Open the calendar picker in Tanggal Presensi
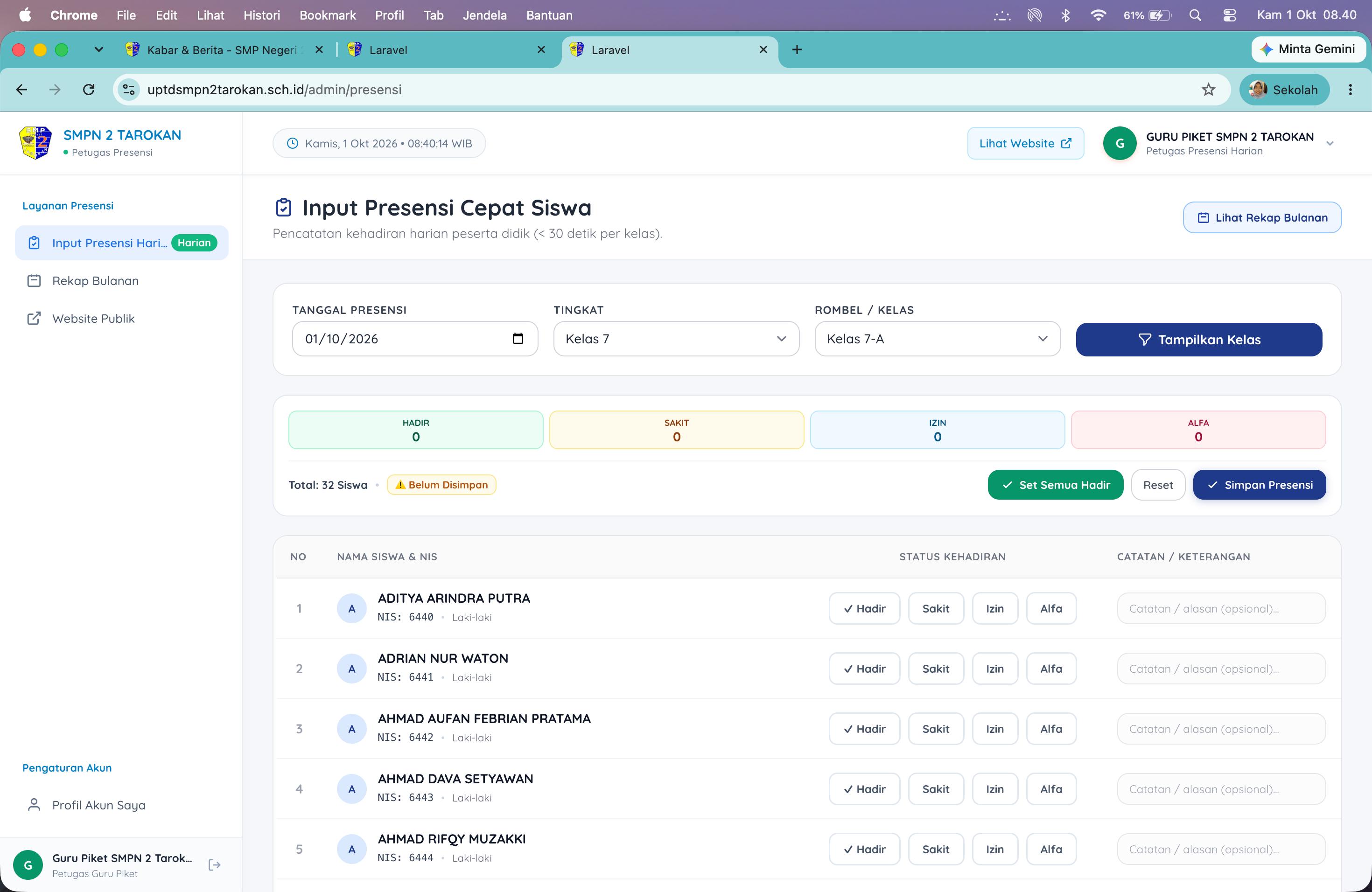Screen dimensions: 1372x892 click(x=518, y=339)
